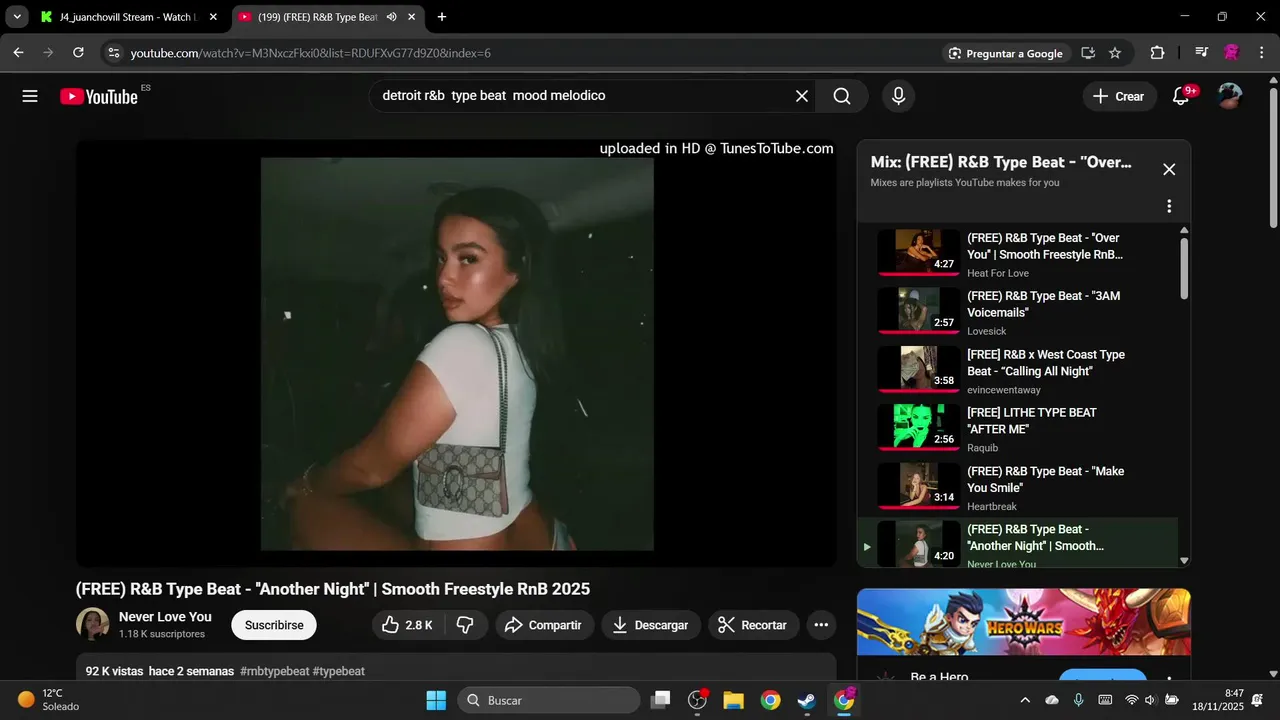Subscribe with the Suscribirse button
Viewport: 1280px width, 720px height.
click(274, 625)
